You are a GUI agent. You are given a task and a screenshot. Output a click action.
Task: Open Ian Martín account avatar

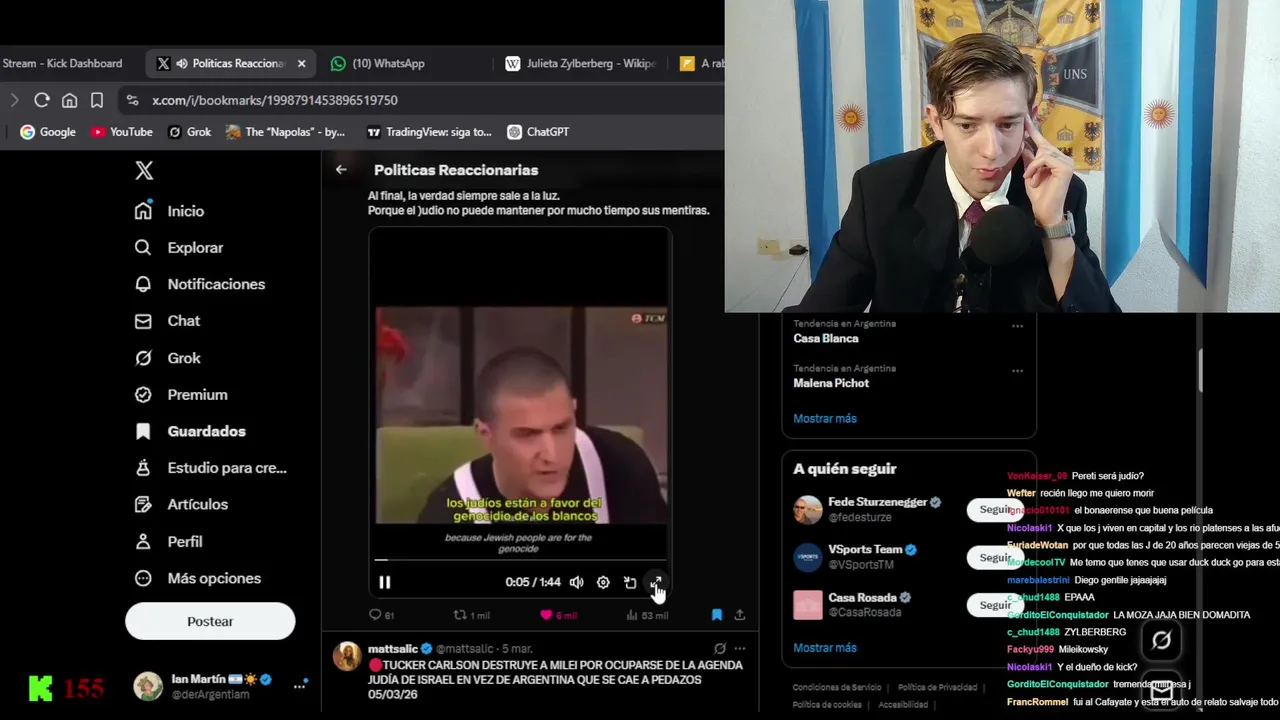pos(148,686)
